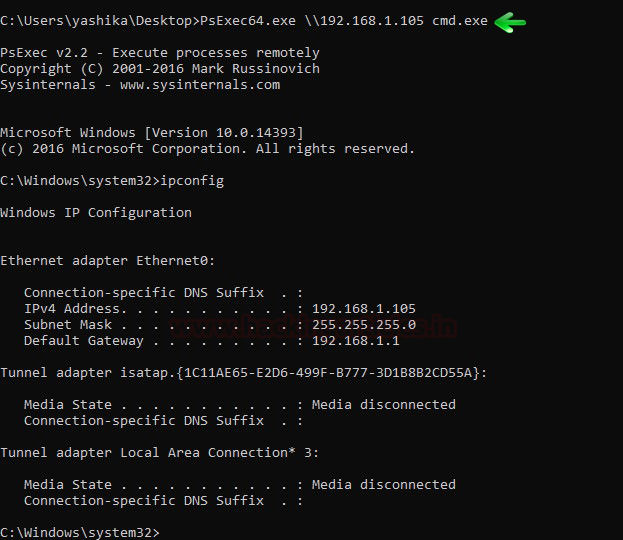Click cmd.exe in the first command
623x540 pixels.
(x=460, y=21)
